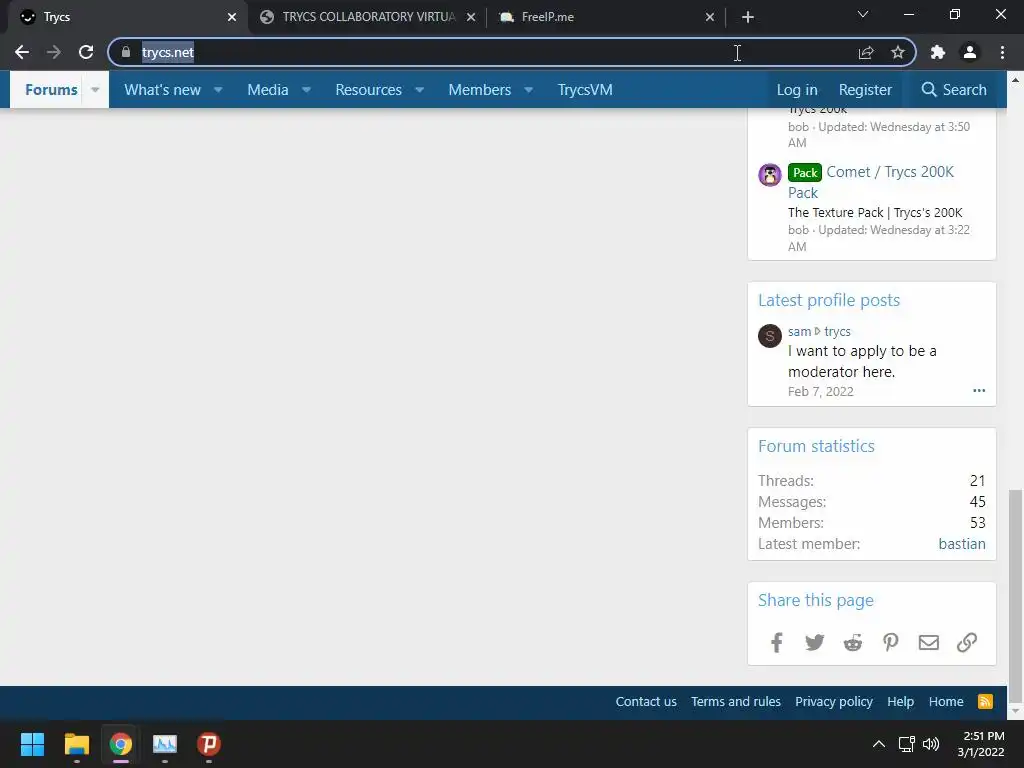The height and width of the screenshot is (768, 1024).
Task: Open the profile post three-dots menu
Action: [979, 391]
